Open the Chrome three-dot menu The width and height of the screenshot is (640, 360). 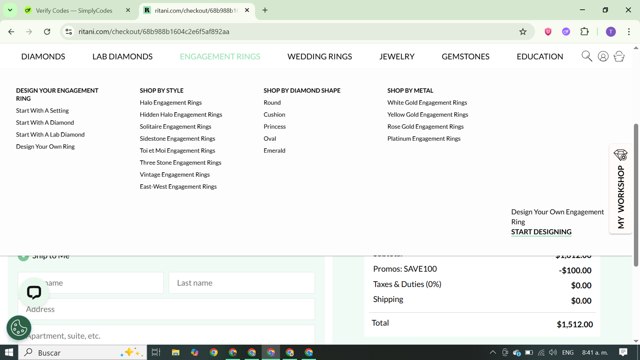[629, 31]
